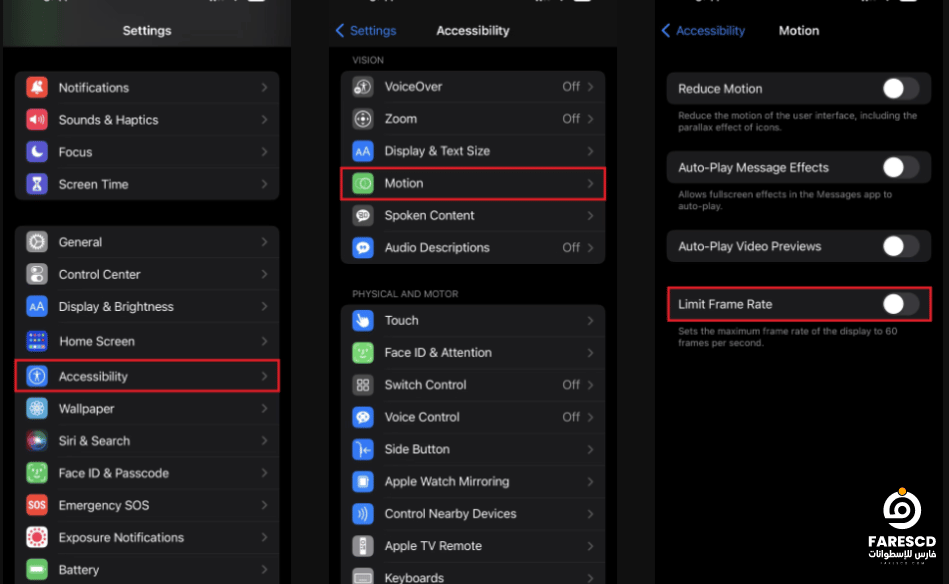Tap the Control Nearby Devices icon
Screen dimensions: 949x584
363,514
